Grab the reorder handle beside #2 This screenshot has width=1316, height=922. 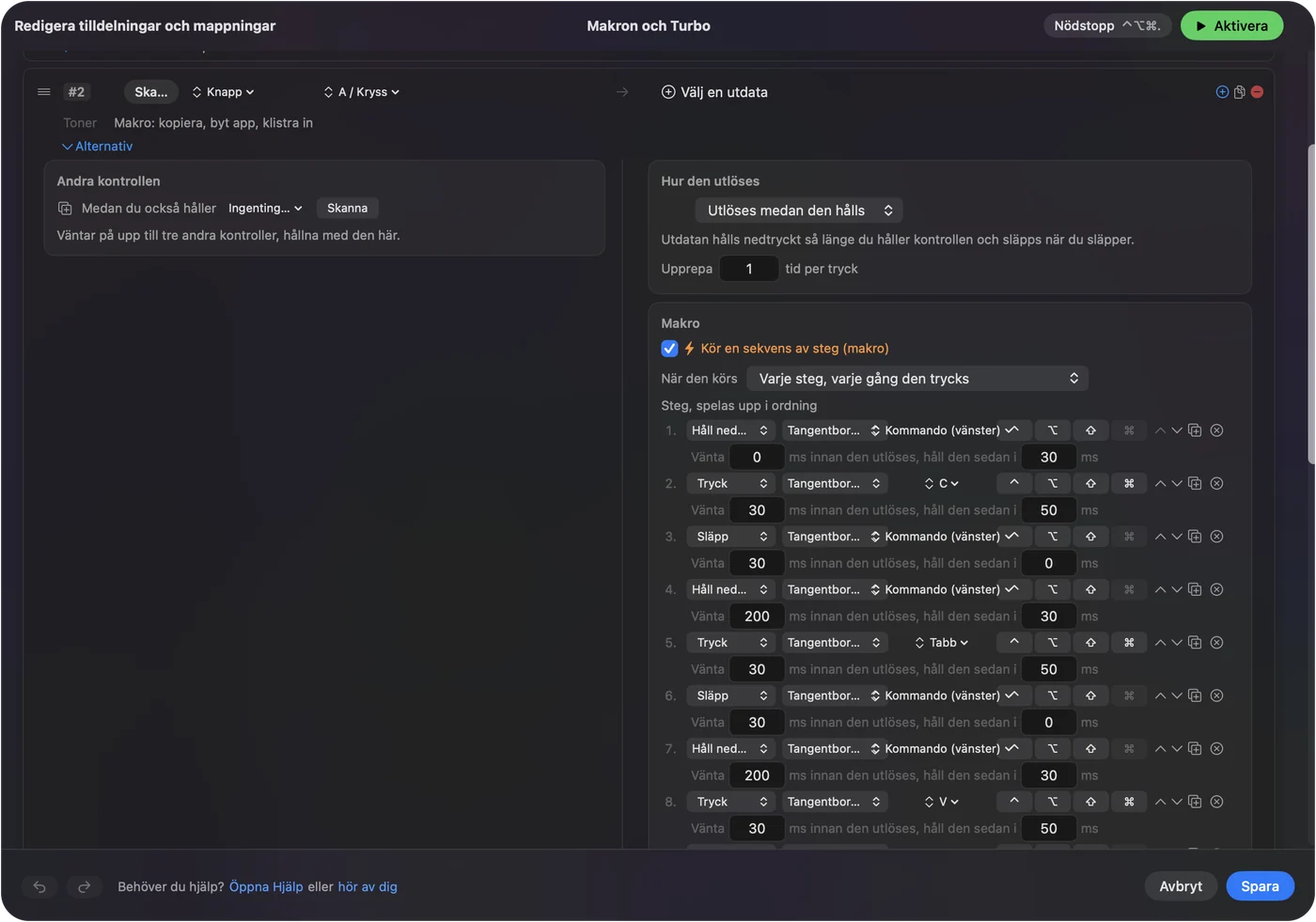click(43, 92)
